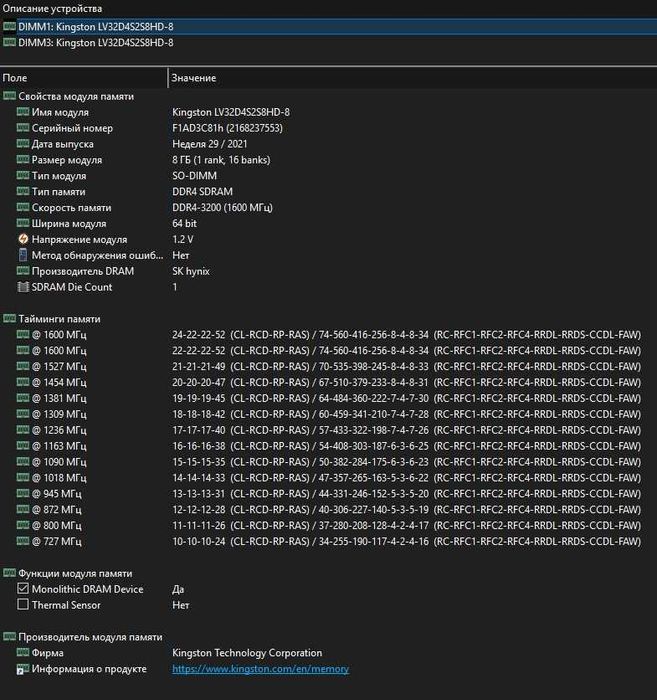
Task: Click shortcut icon beside 'Информация о продукте'
Action: (x=23, y=669)
